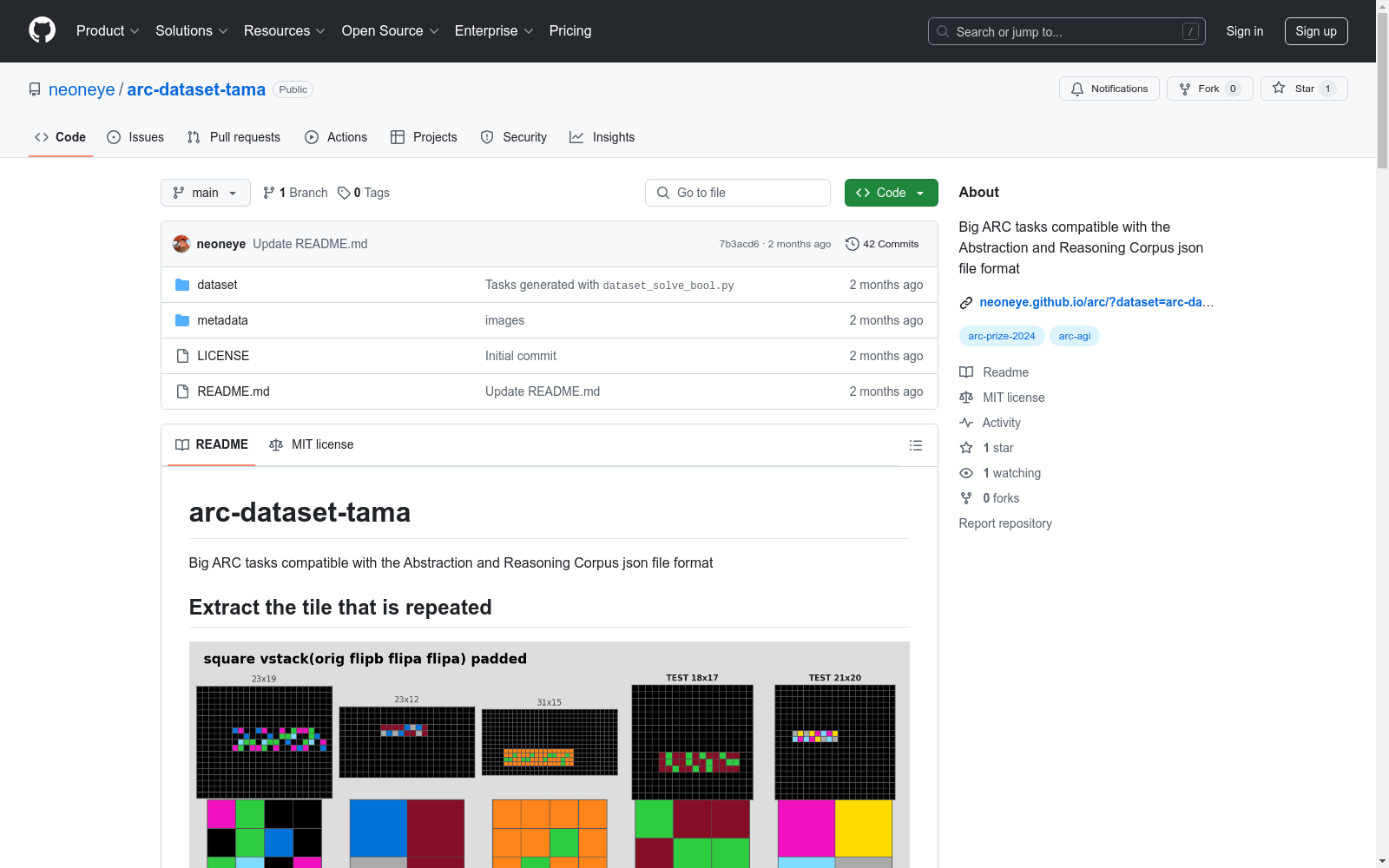Click the Sign up button
The image size is (1389, 868).
click(x=1316, y=31)
